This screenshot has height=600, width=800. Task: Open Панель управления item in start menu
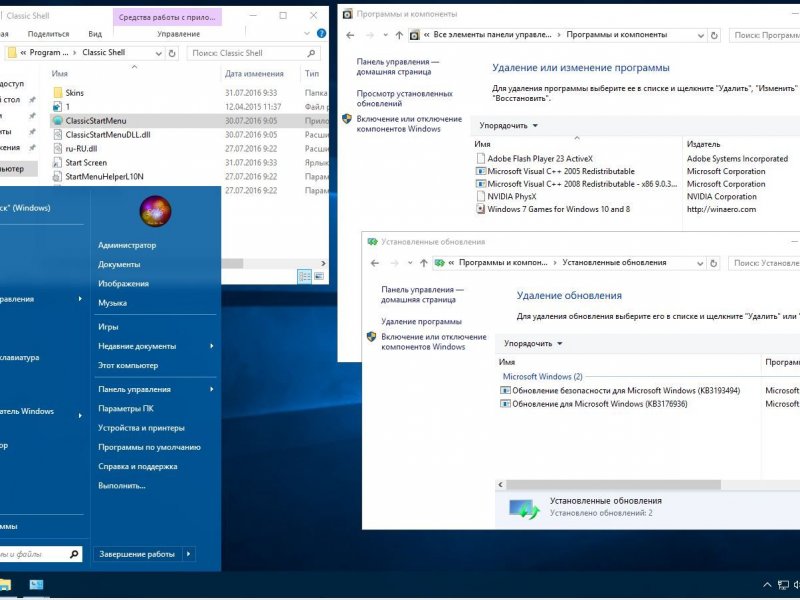[x=155, y=389]
